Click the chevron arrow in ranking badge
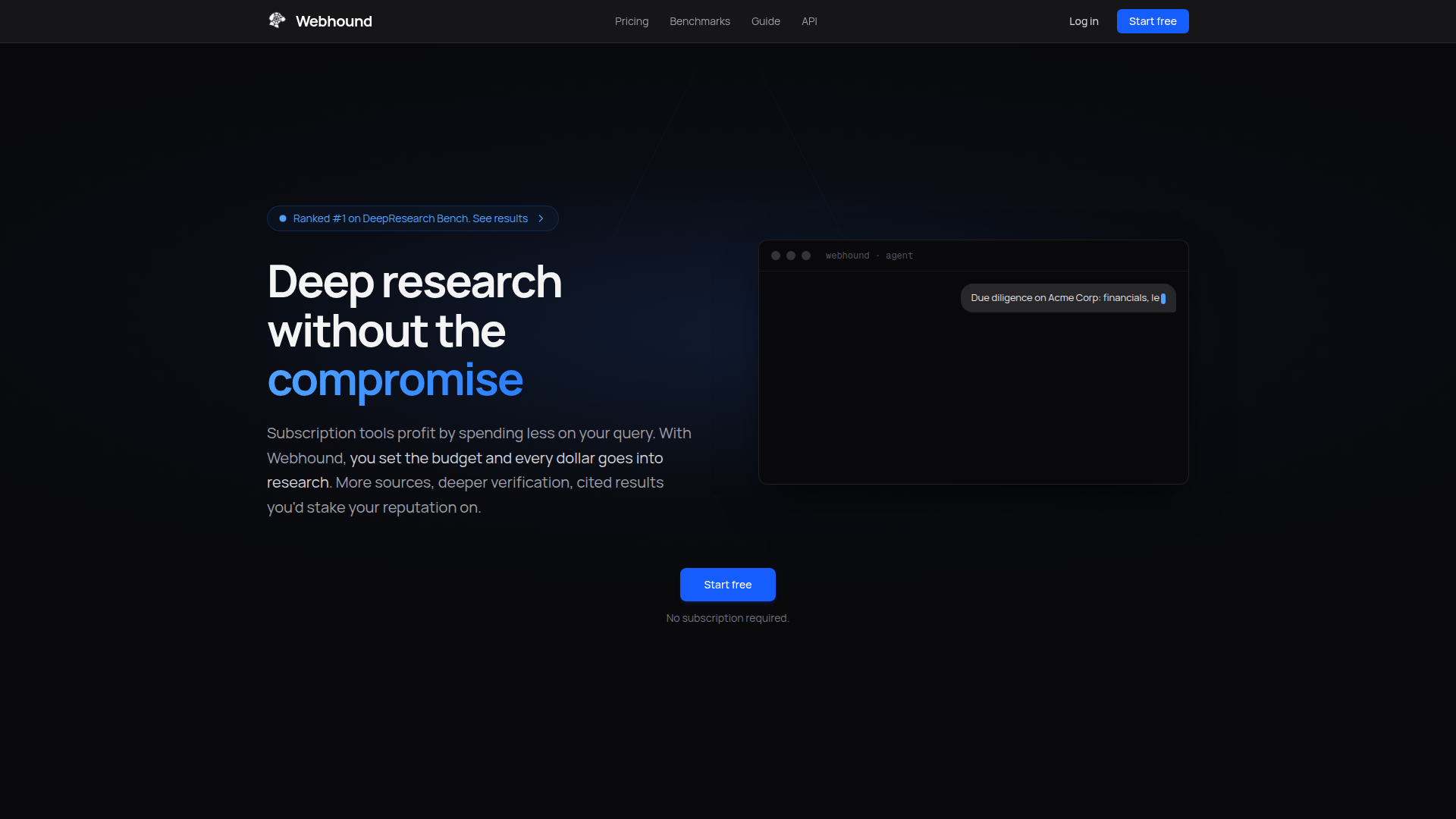1456x819 pixels. click(541, 218)
